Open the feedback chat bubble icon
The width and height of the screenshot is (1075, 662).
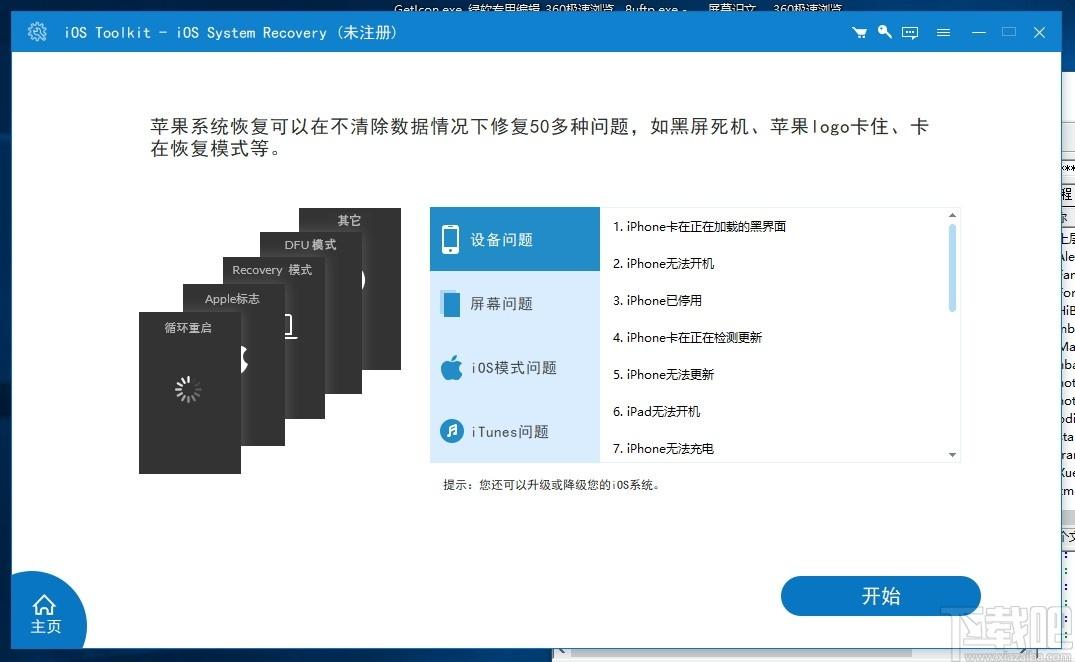click(910, 32)
